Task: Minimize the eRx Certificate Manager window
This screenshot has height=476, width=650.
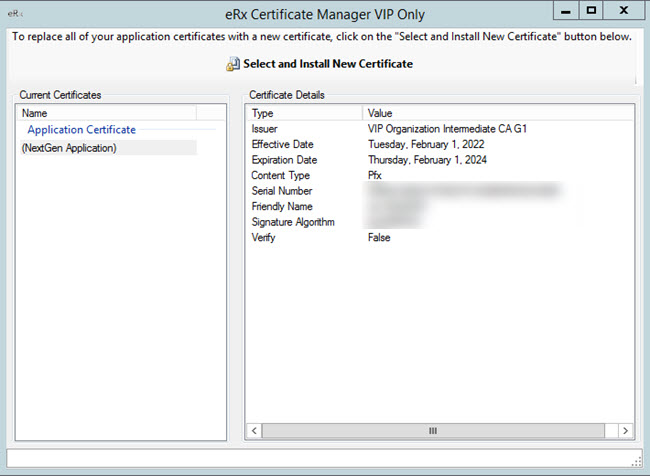Action: (x=566, y=10)
